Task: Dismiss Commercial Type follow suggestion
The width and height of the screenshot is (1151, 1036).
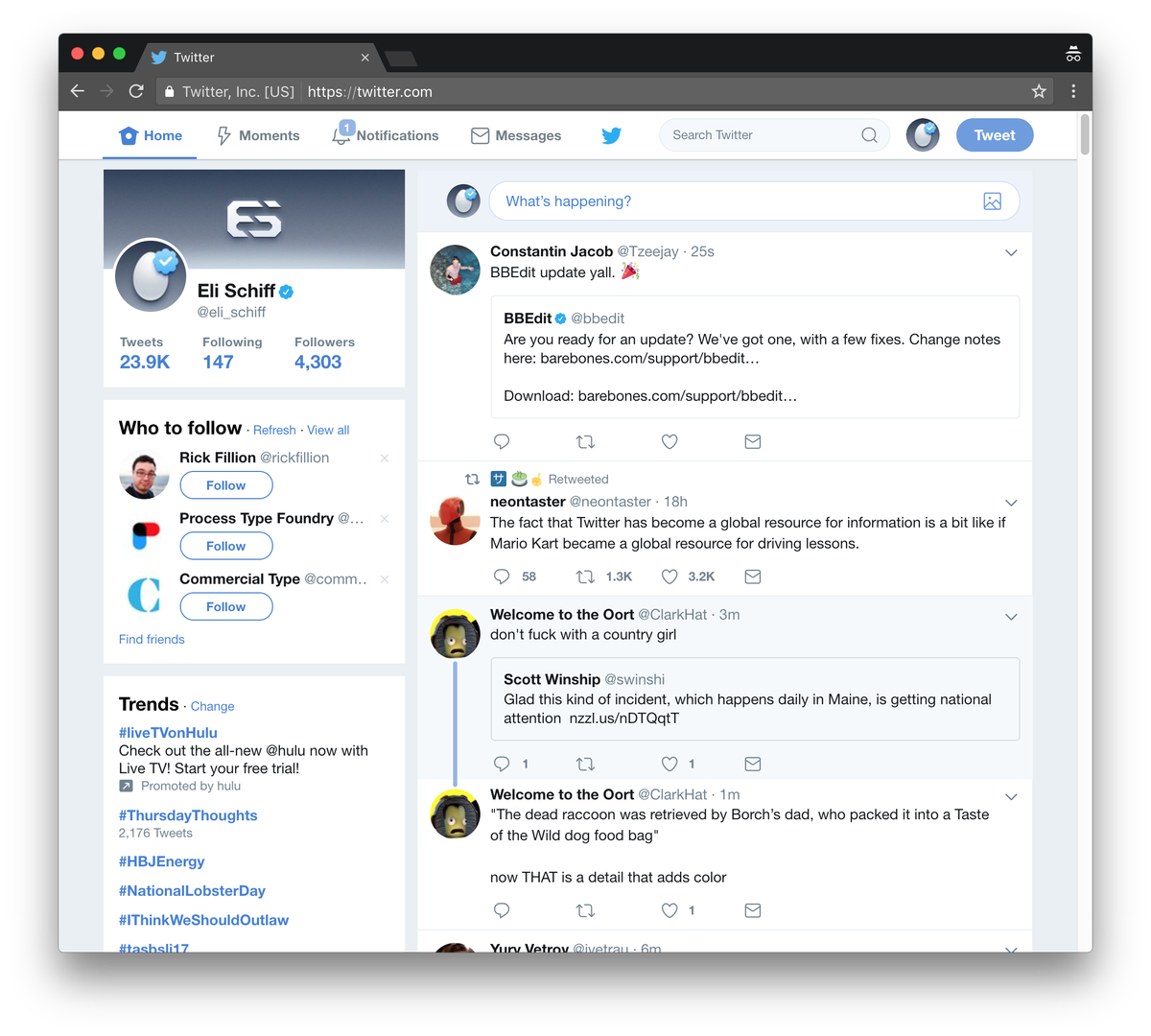Action: coord(385,578)
